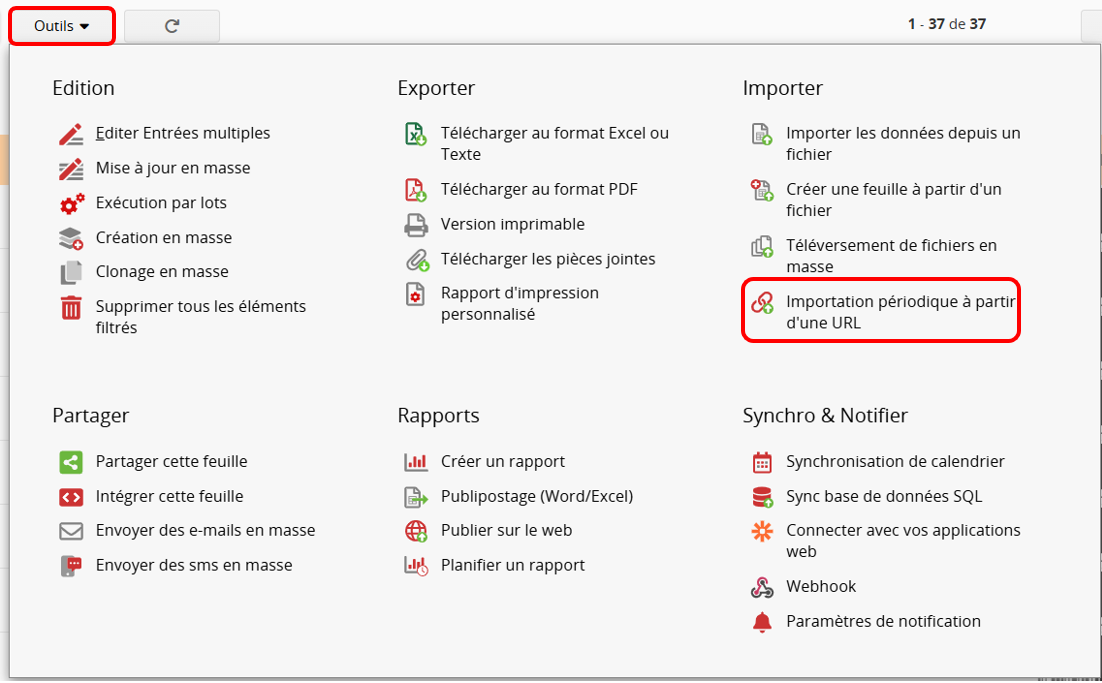Choose Mise à jour en masse
This screenshot has width=1102, height=683.
[173, 168]
